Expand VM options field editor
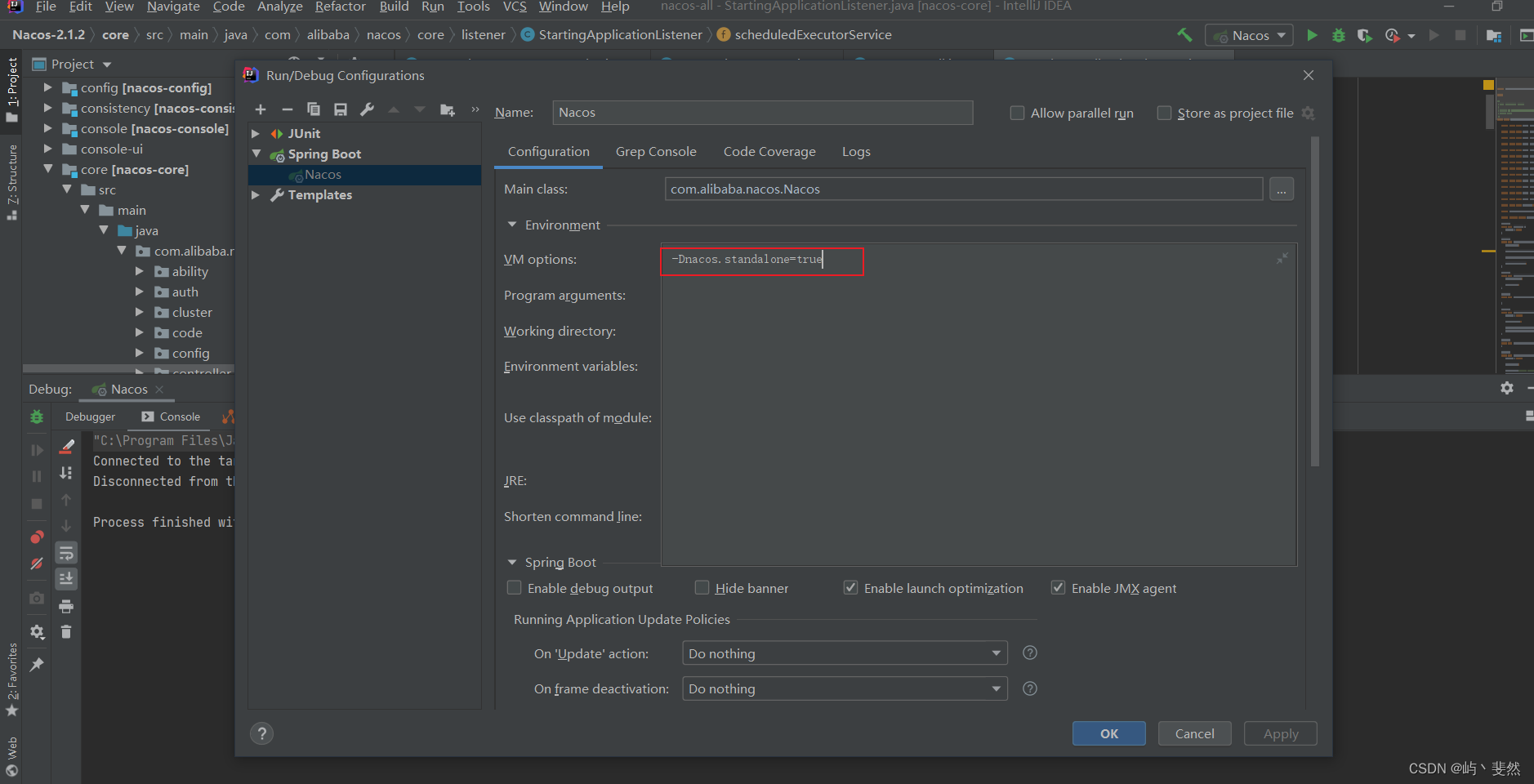Screen dimensions: 1534x784 pos(1282,258)
